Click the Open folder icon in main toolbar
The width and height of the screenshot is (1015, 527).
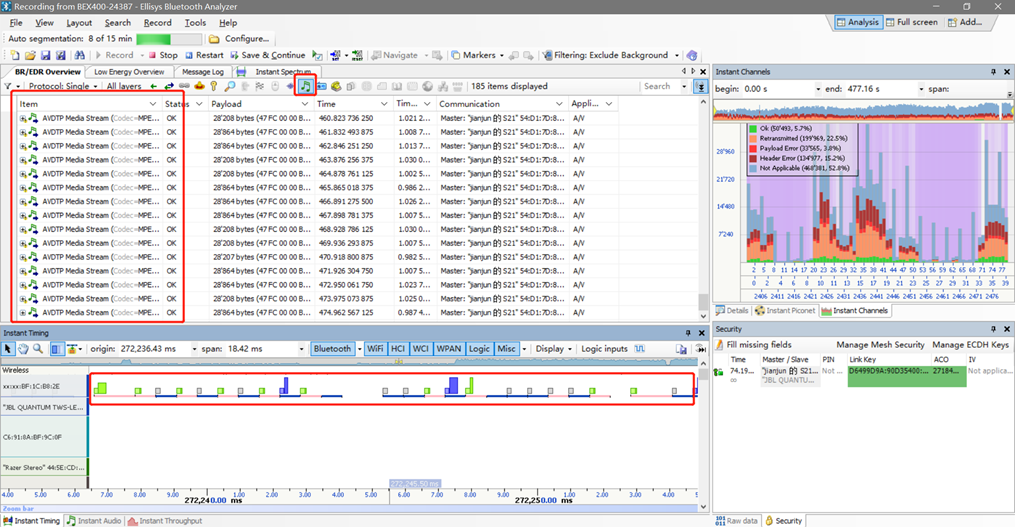pyautogui.click(x=30, y=56)
